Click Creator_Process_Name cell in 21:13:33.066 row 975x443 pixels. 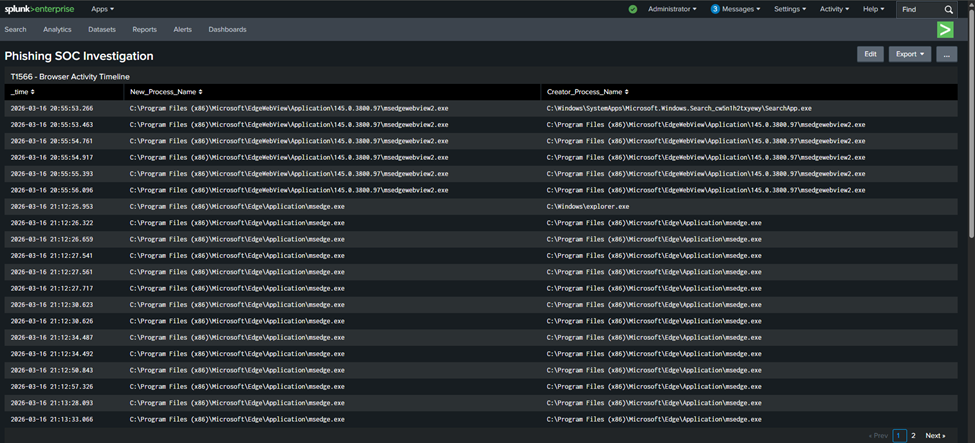tap(654, 419)
